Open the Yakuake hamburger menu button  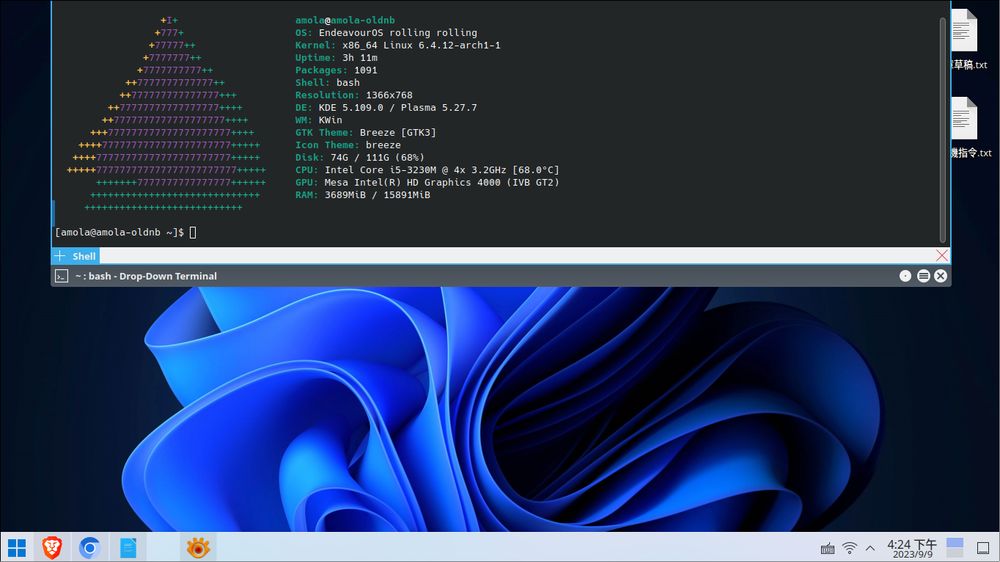tap(923, 276)
